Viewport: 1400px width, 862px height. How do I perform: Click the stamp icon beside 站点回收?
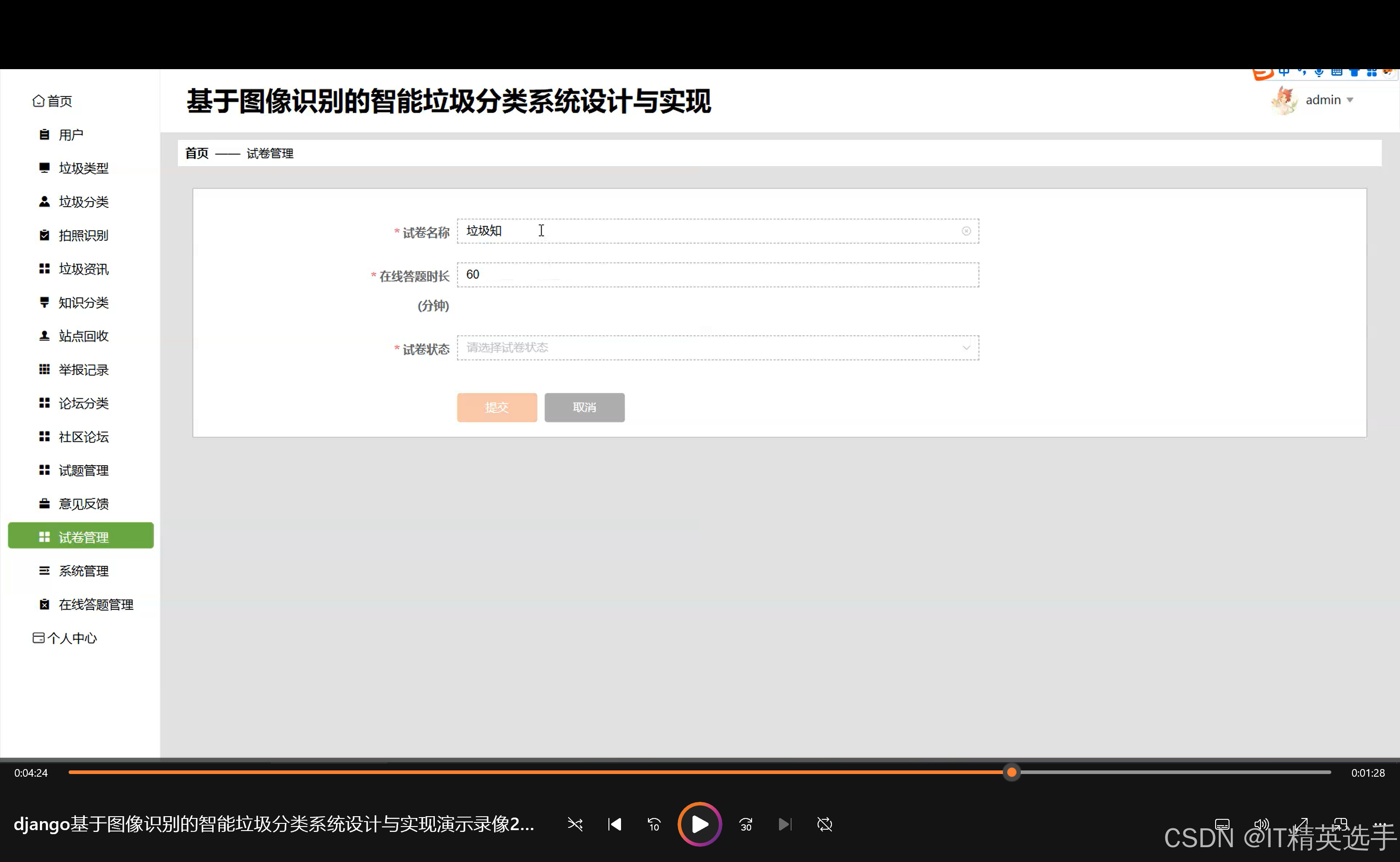coord(44,336)
